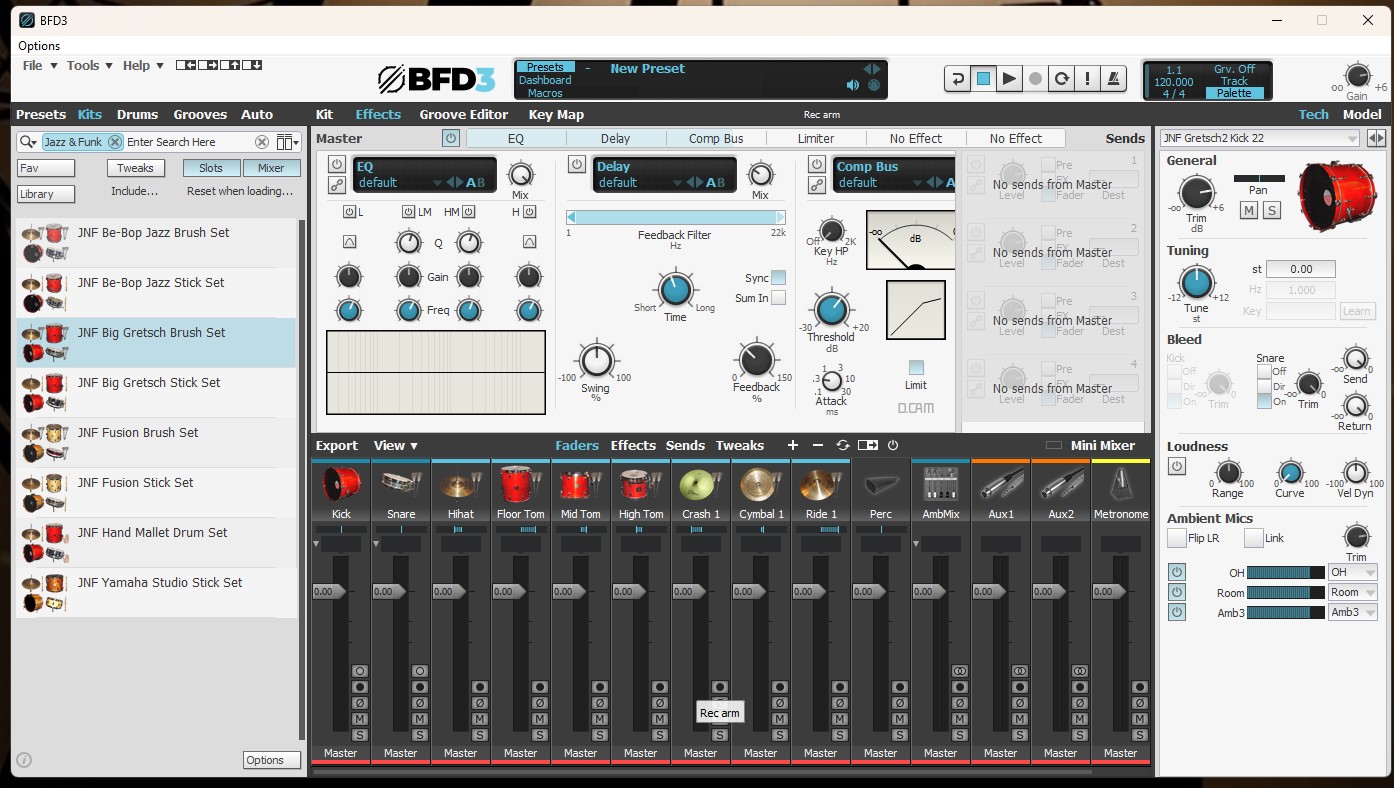
Task: Select the Hihat channel icon
Action: (x=461, y=486)
